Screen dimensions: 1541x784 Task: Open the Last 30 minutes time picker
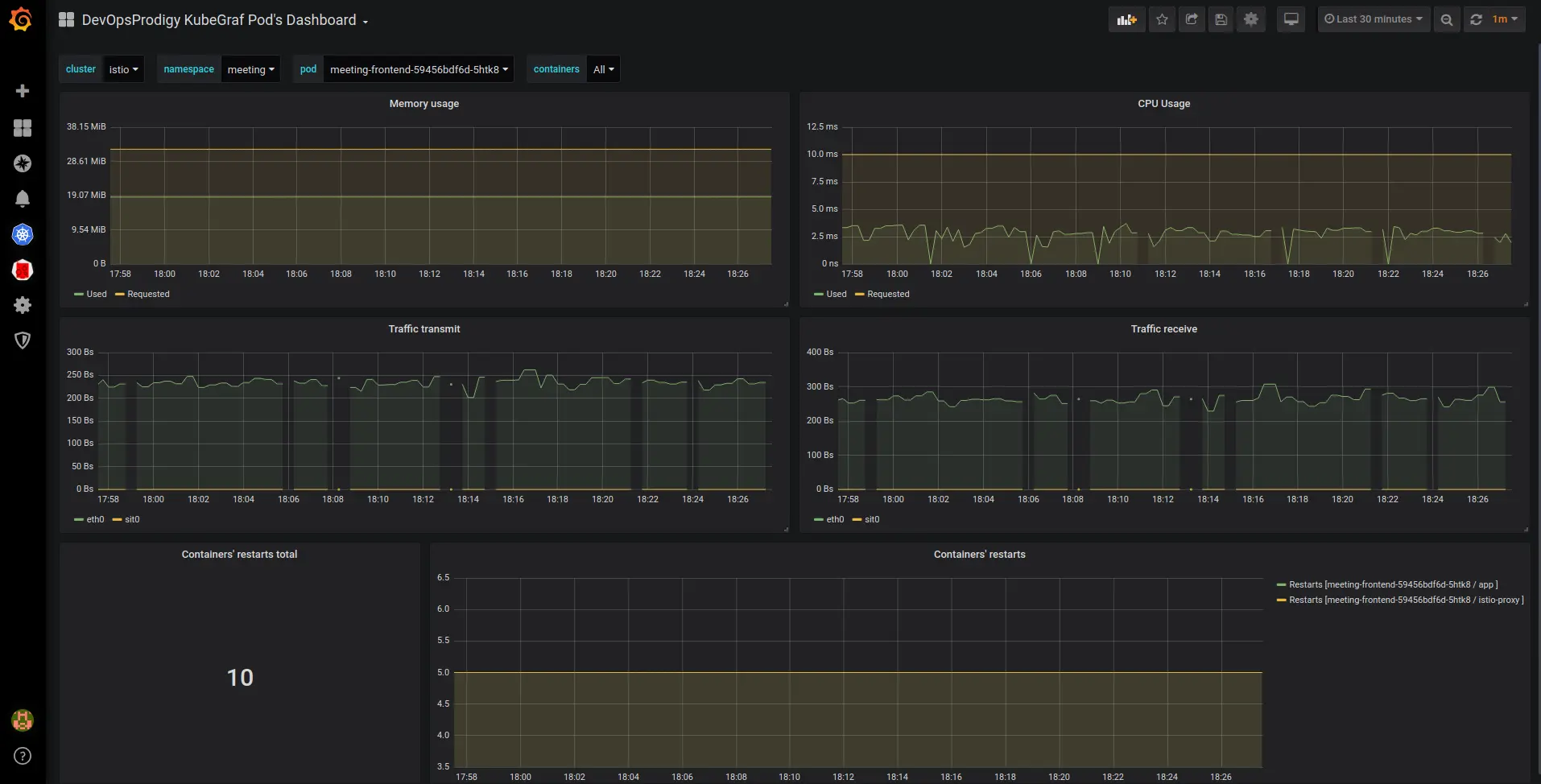pyautogui.click(x=1374, y=19)
